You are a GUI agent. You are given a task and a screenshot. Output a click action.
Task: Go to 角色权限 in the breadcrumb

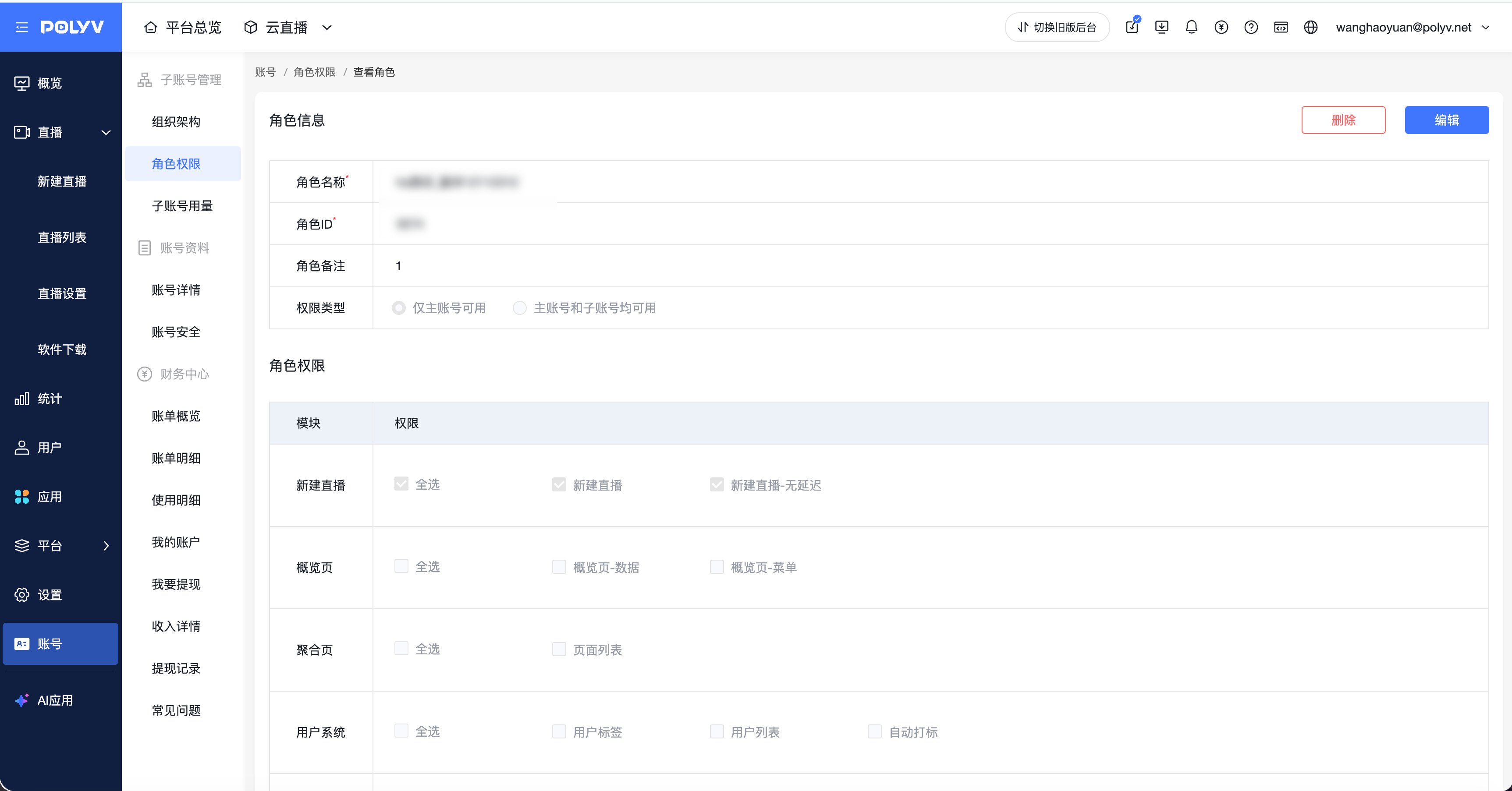coord(315,71)
